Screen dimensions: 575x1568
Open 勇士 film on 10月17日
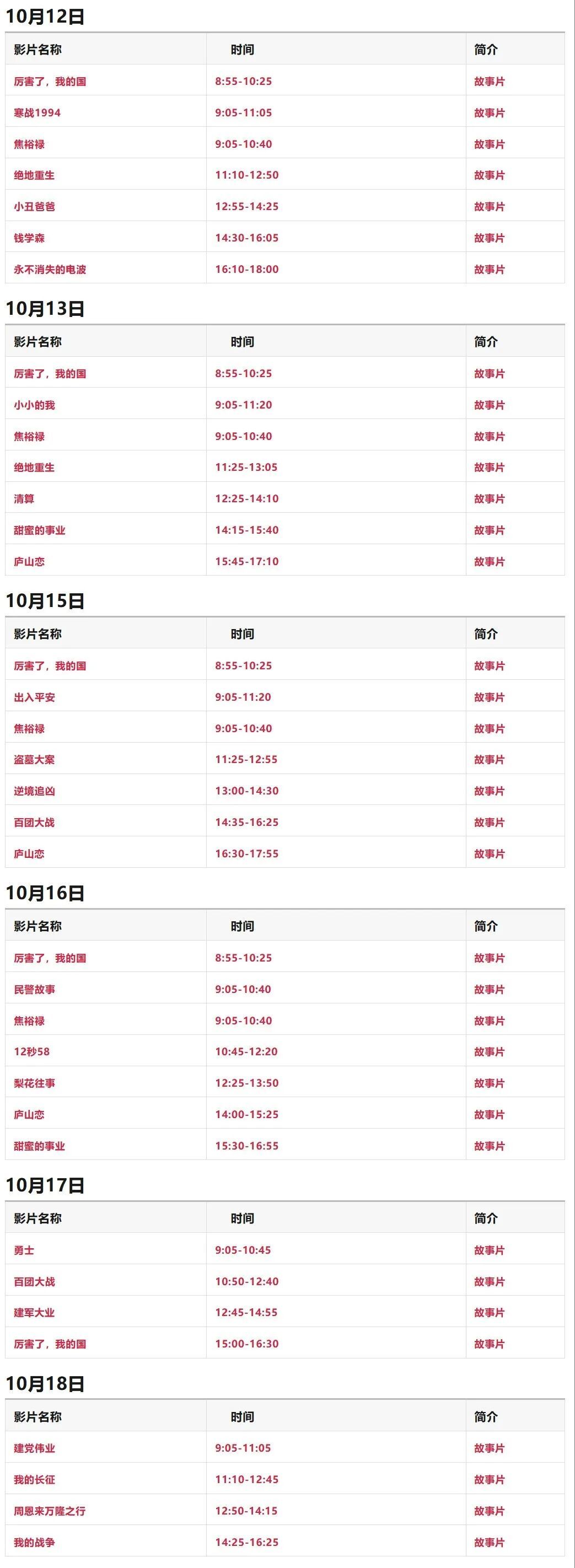[x=24, y=1250]
